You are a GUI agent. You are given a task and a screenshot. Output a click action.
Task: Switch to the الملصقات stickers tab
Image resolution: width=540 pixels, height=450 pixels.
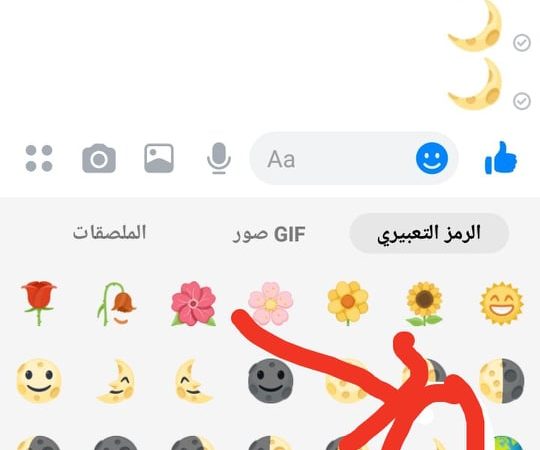point(110,233)
